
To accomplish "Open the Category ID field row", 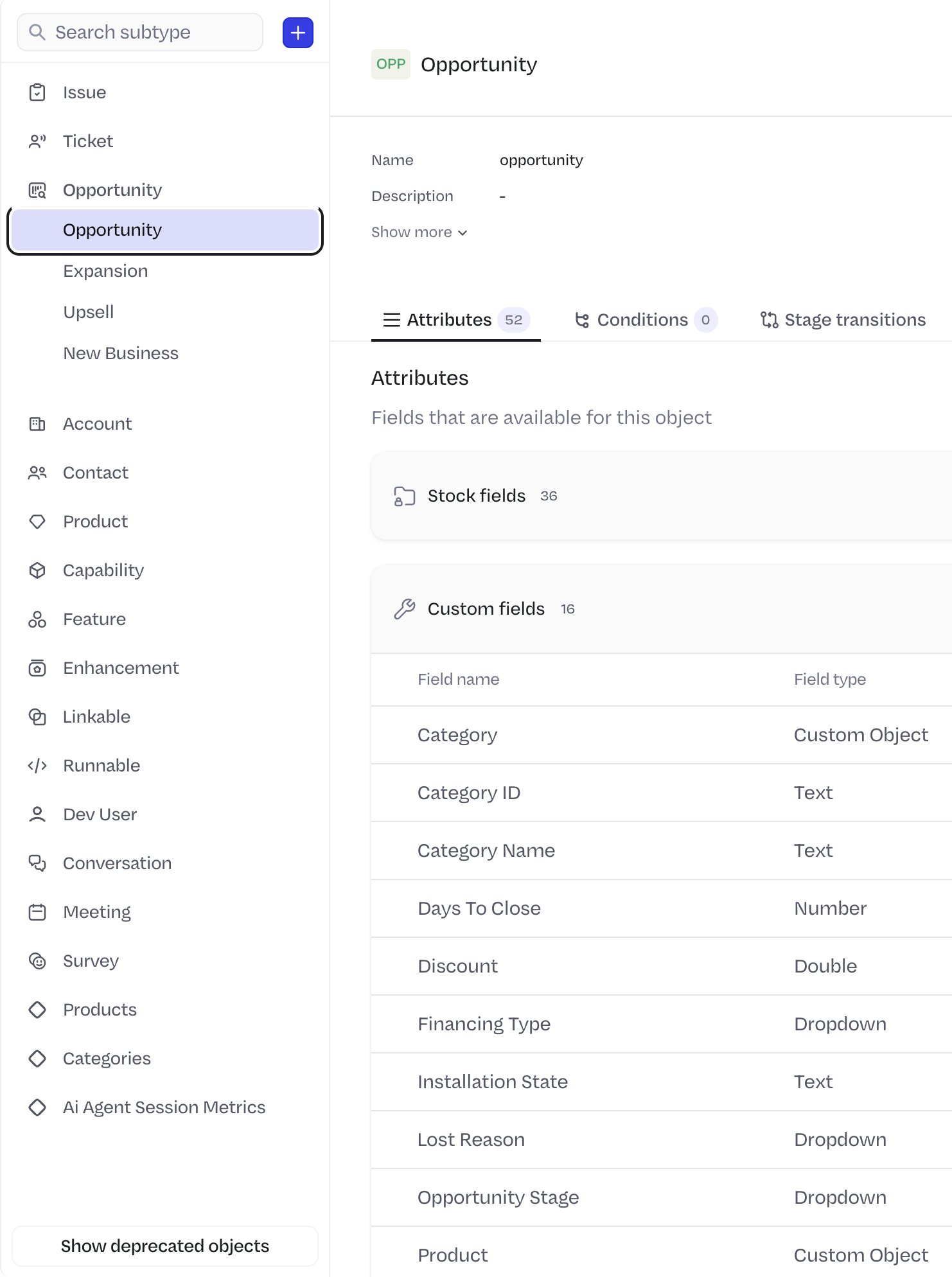I will point(661,793).
